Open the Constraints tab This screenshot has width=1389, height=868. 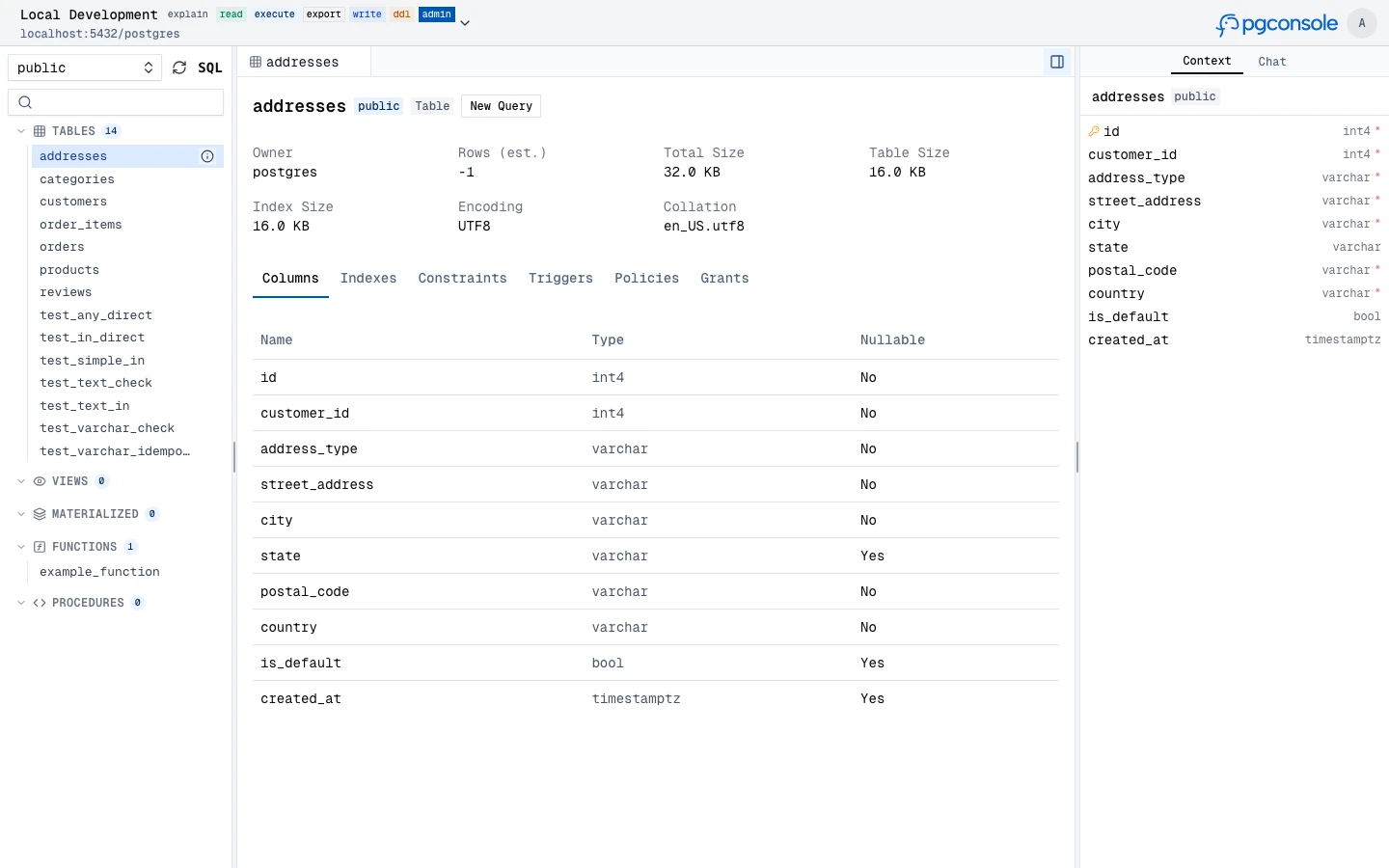(463, 279)
